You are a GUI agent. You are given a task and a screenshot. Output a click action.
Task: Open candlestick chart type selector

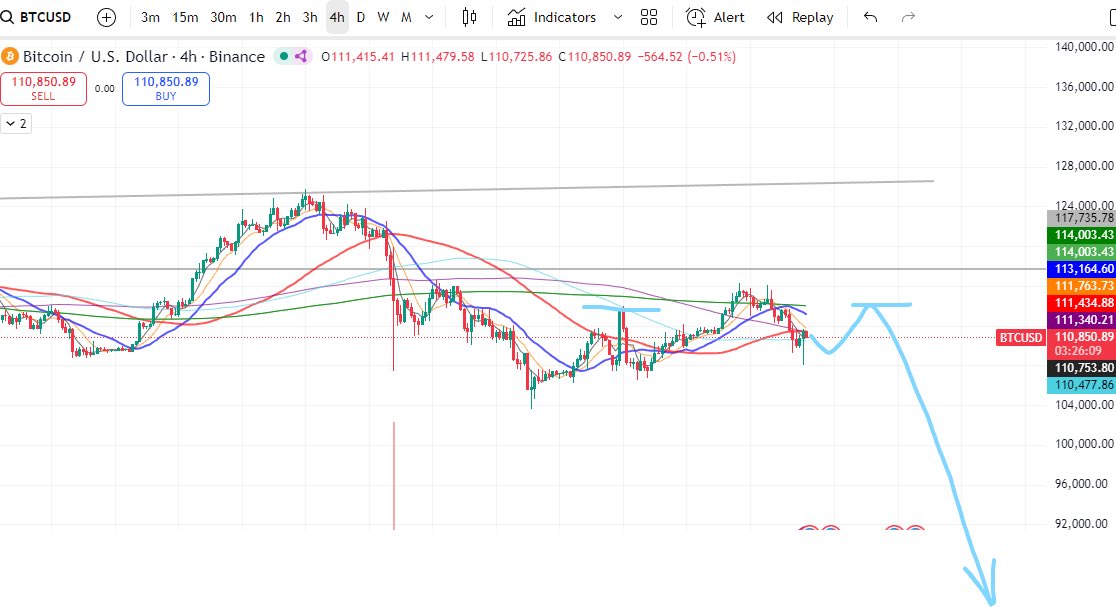(469, 17)
